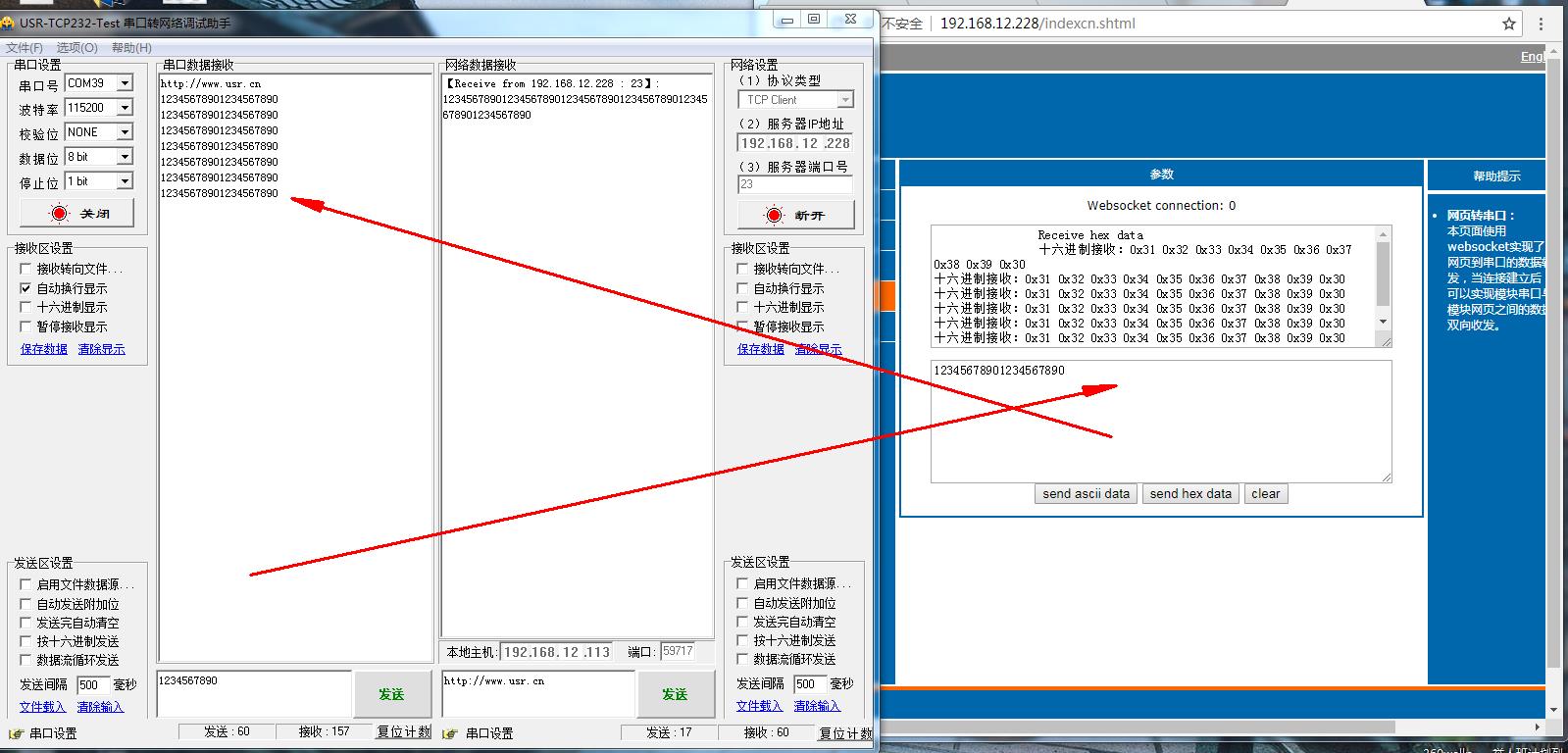Image resolution: width=1568 pixels, height=753 pixels.
Task: Open the 文件(F) menu
Action: 24,47
